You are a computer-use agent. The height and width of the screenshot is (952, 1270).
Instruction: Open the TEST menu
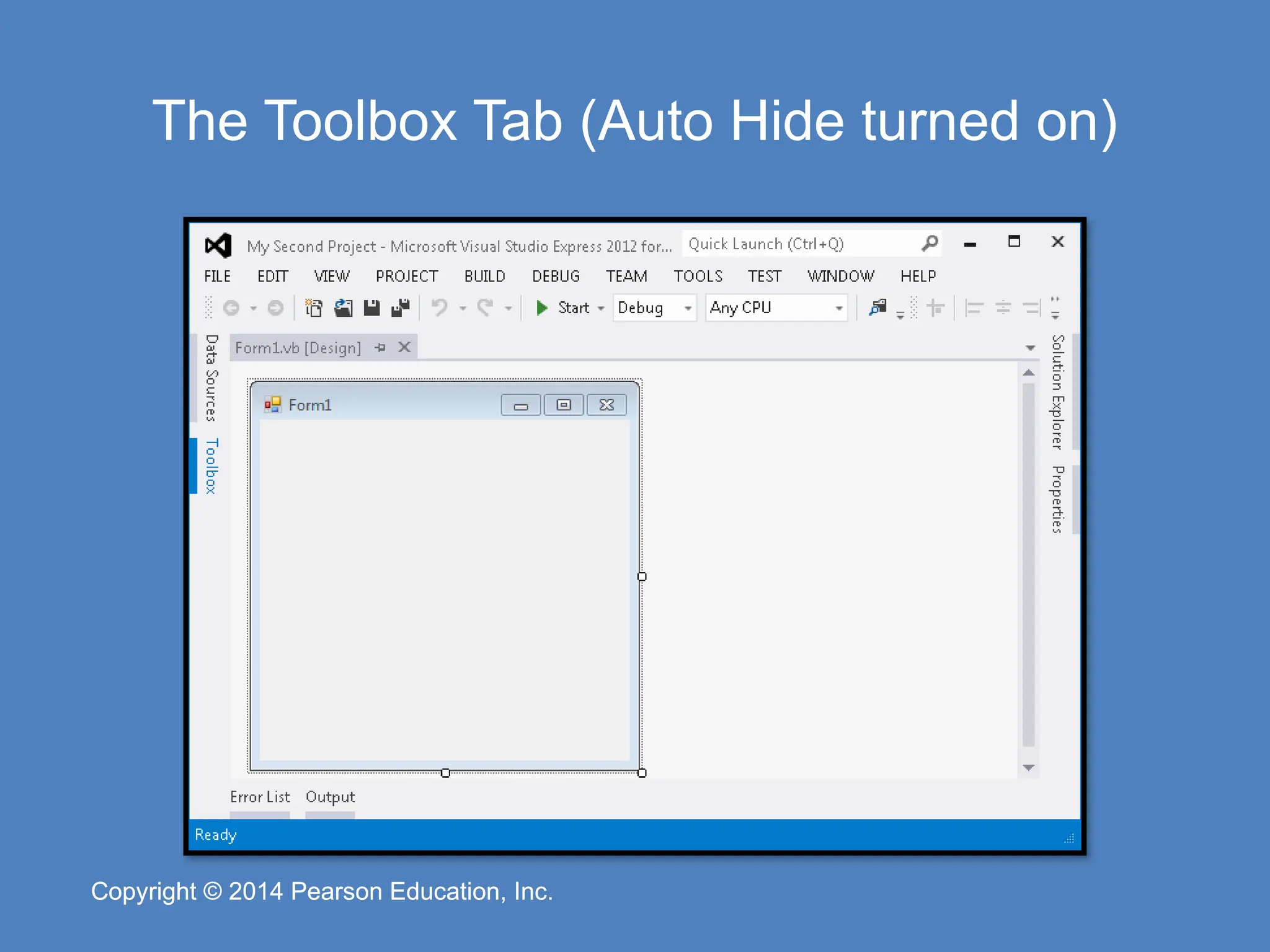(x=765, y=276)
